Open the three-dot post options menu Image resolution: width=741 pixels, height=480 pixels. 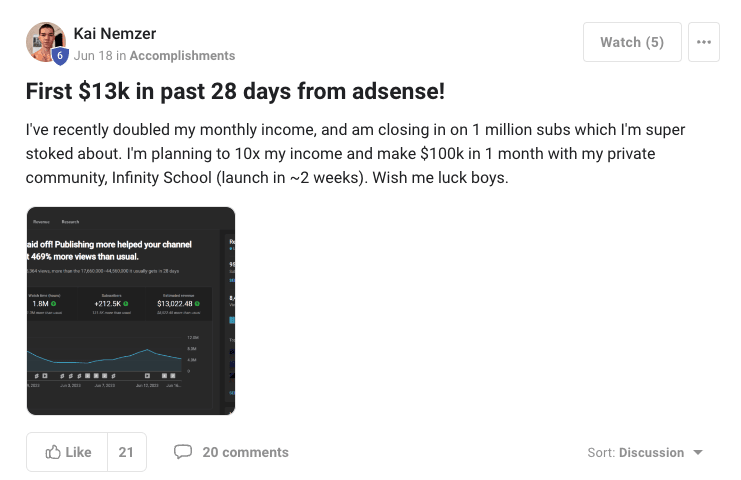coord(703,42)
